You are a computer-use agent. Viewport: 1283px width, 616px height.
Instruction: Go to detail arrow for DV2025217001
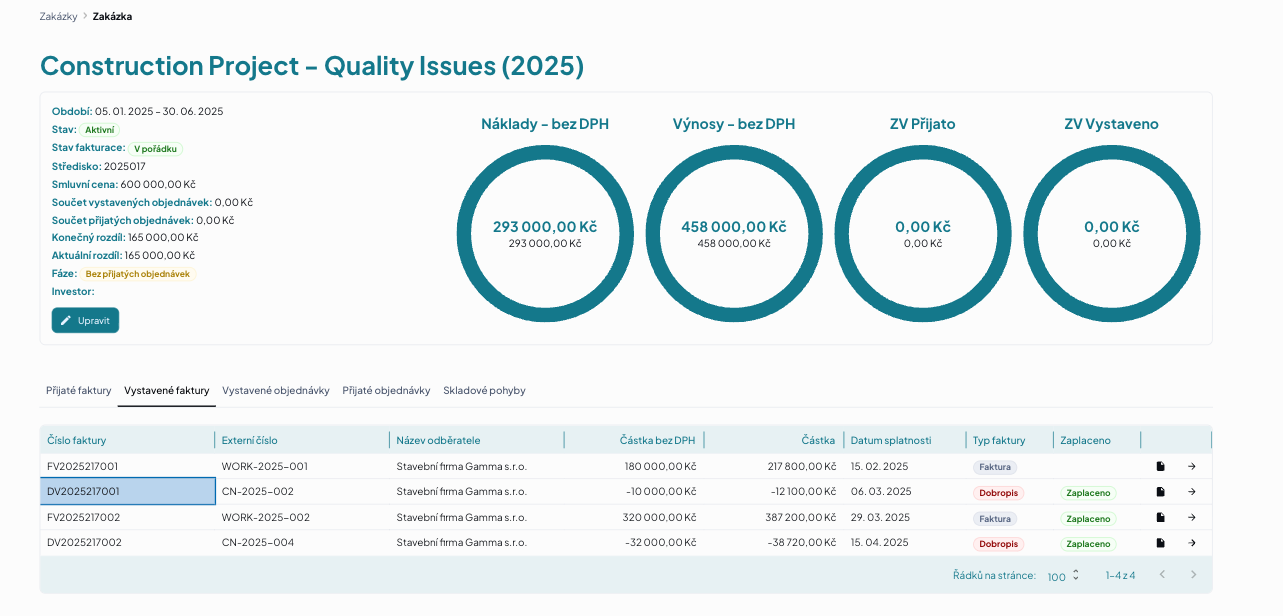(1192, 492)
